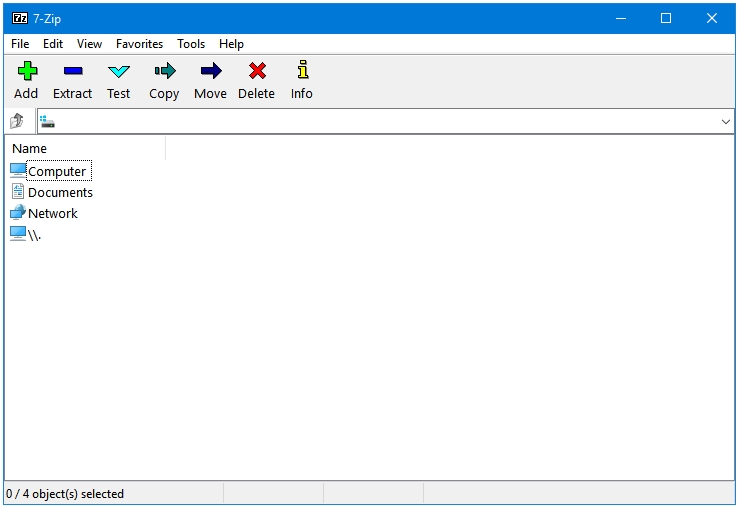Sort by the Name column header
Image resolution: width=739 pixels, height=508 pixels.
[87, 148]
